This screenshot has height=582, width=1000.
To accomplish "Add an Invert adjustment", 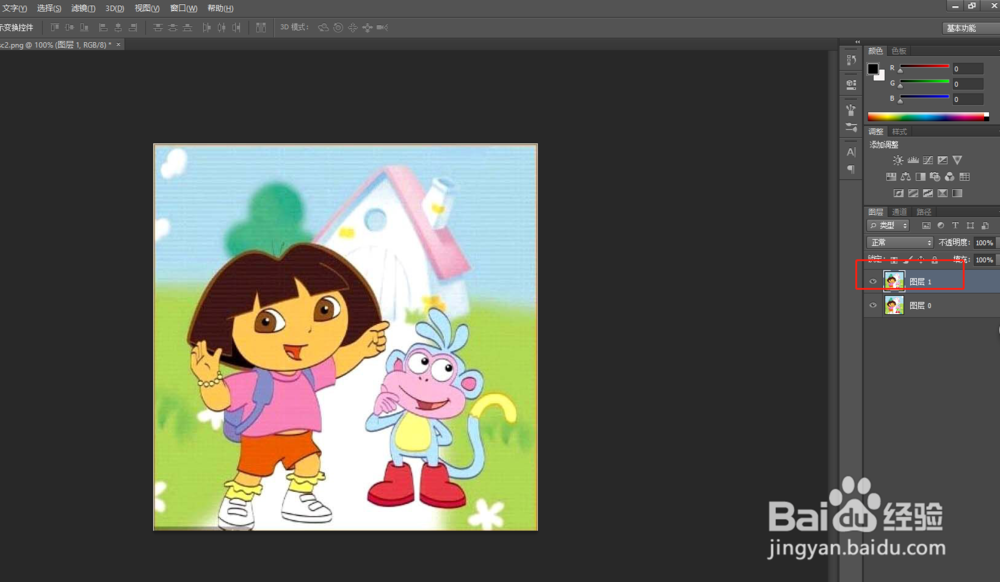I will 899,193.
